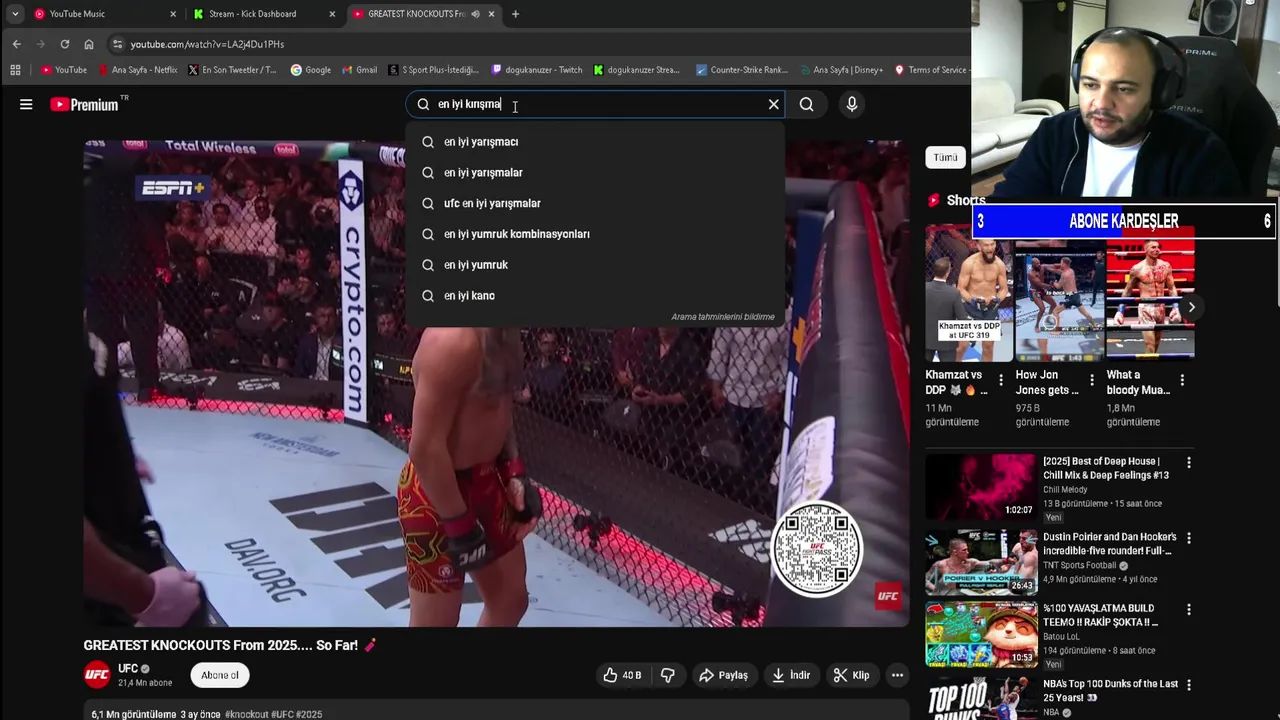The image size is (1280, 720).
Task: Open YouTube bookmark
Action: pos(63,70)
